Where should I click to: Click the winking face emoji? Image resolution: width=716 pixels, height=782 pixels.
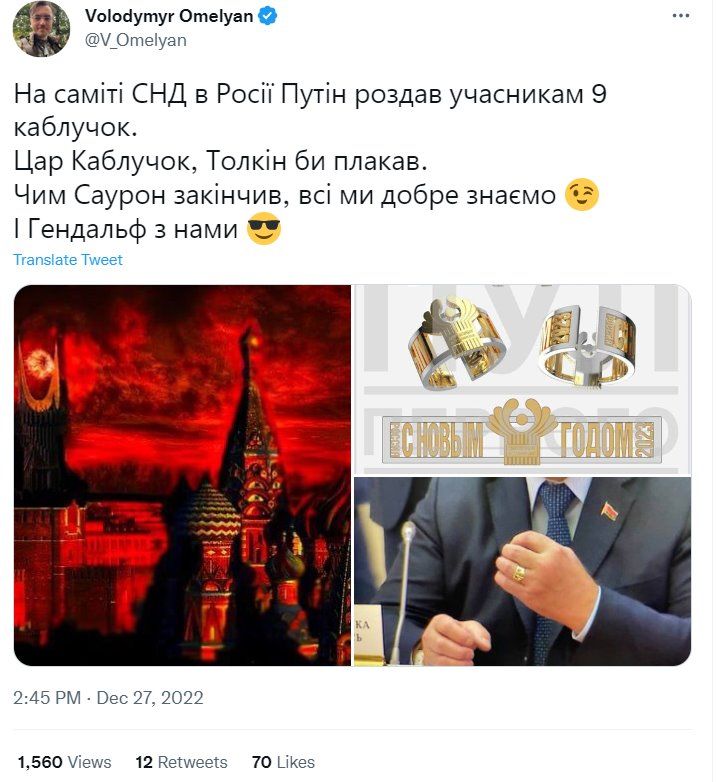click(581, 195)
